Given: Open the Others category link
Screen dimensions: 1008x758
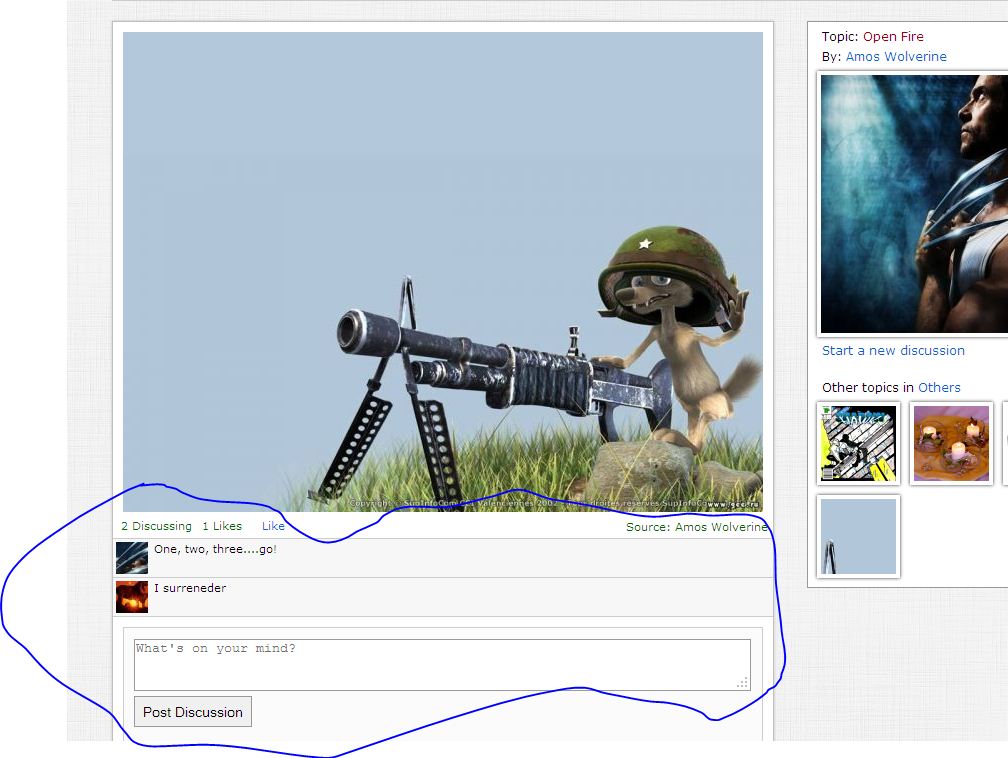Looking at the screenshot, I should [939, 387].
